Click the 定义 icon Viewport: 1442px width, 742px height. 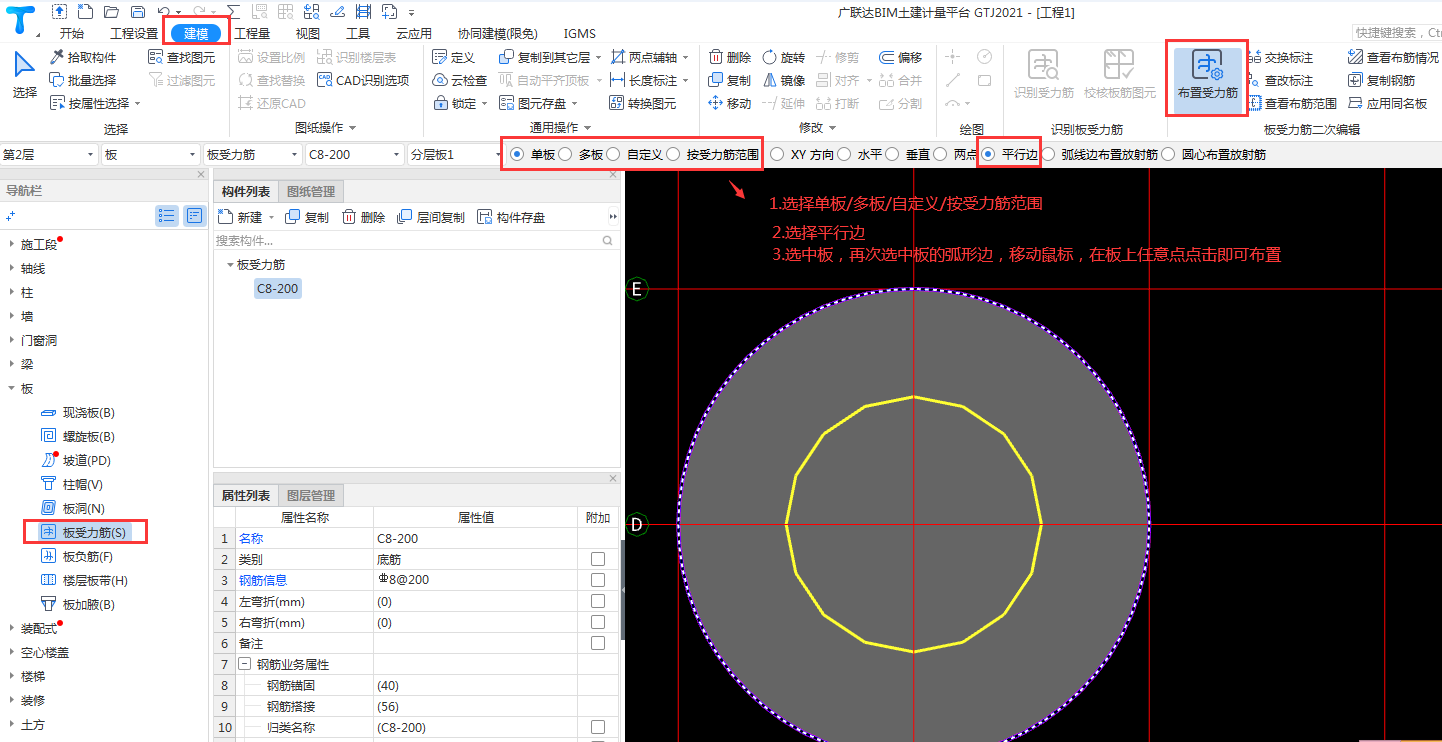pyautogui.click(x=453, y=57)
